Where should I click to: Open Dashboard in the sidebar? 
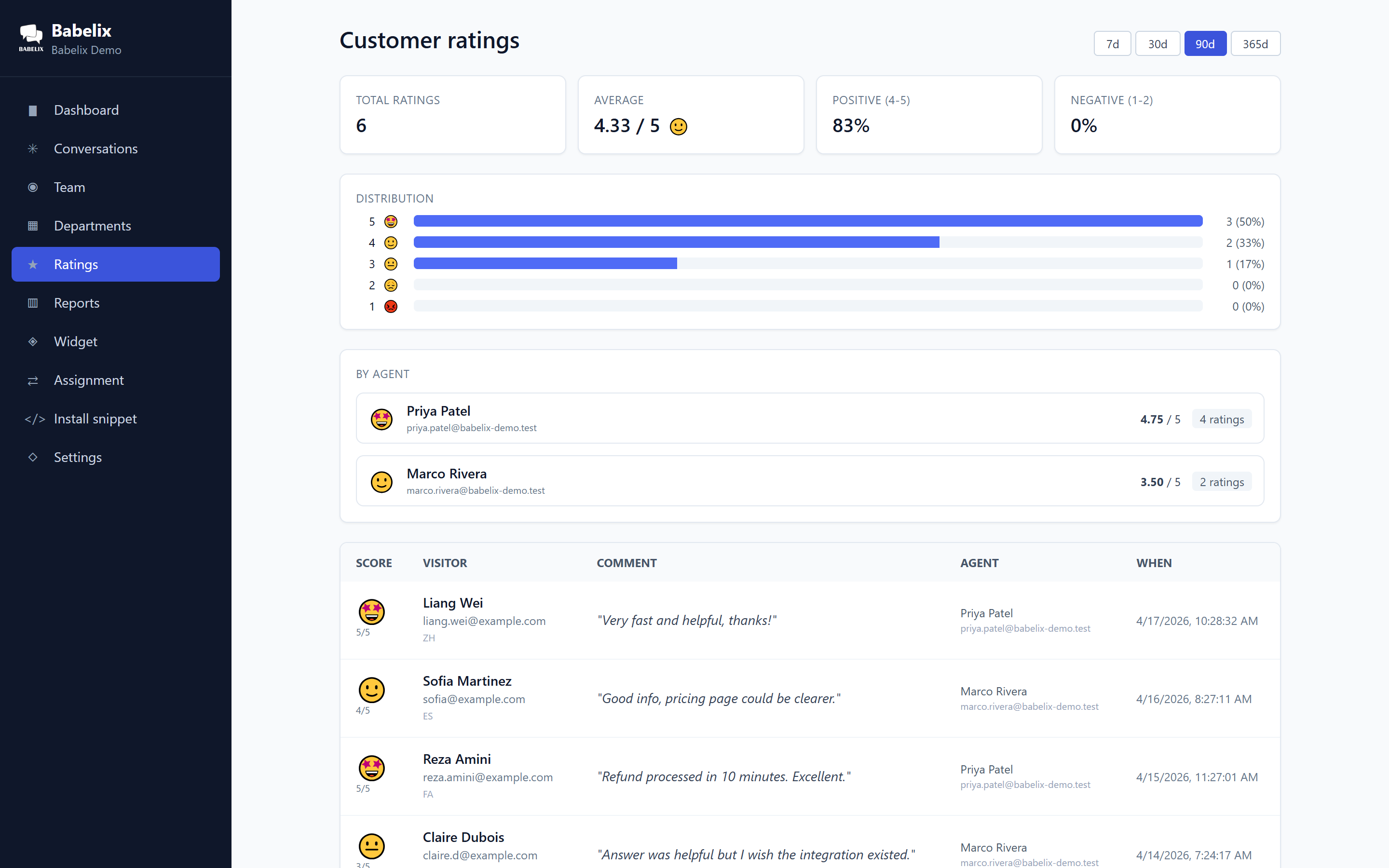[115, 110]
